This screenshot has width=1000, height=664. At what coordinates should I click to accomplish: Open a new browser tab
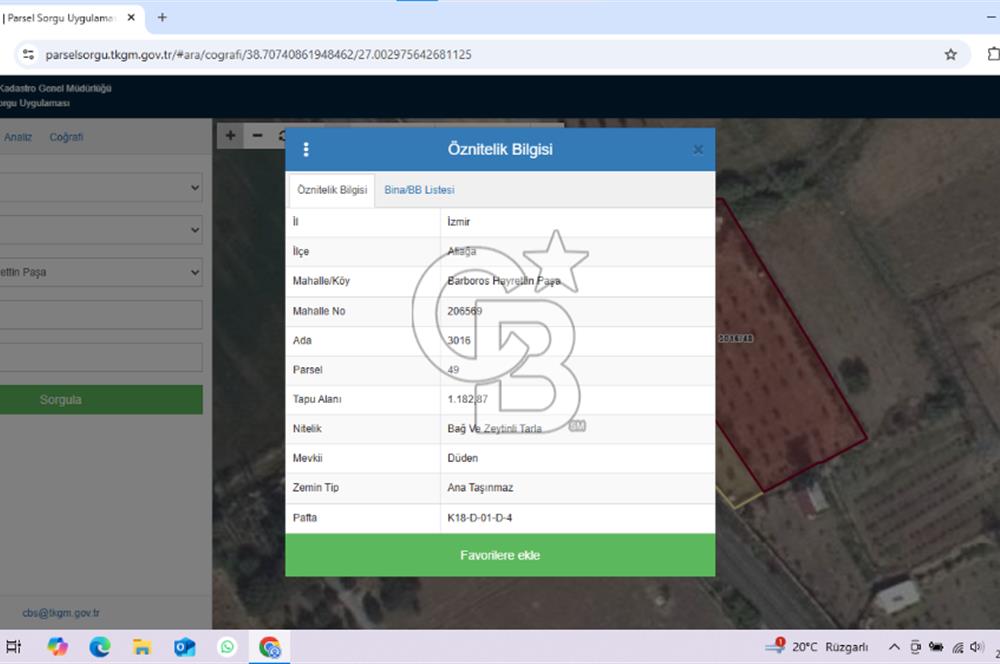coord(162,18)
